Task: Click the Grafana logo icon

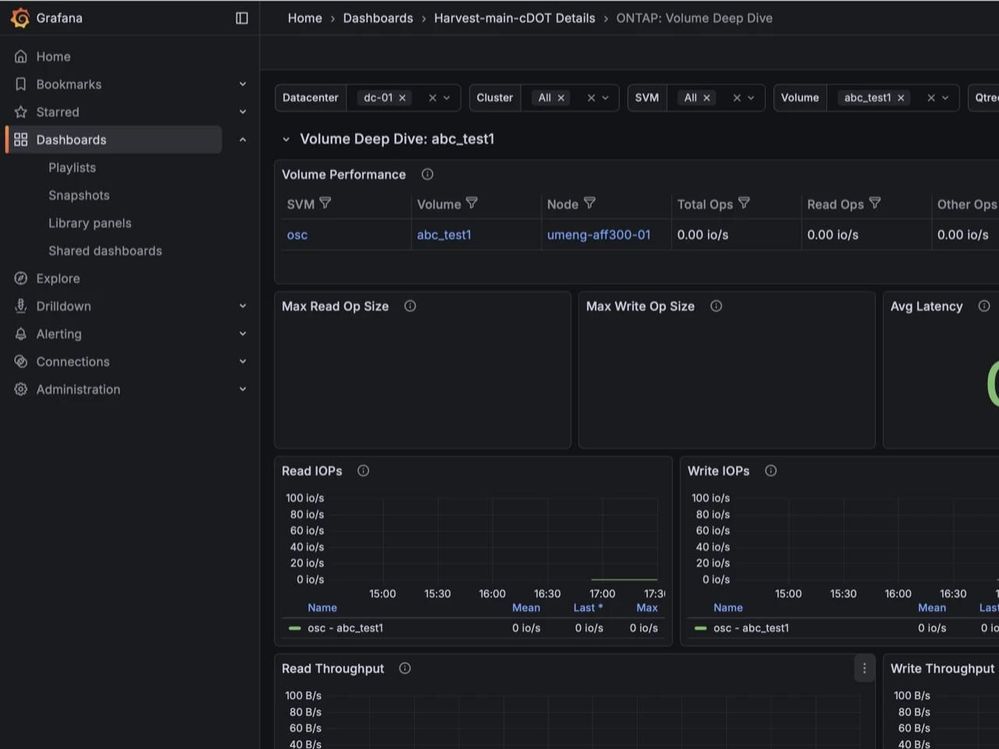Action: [x=20, y=18]
